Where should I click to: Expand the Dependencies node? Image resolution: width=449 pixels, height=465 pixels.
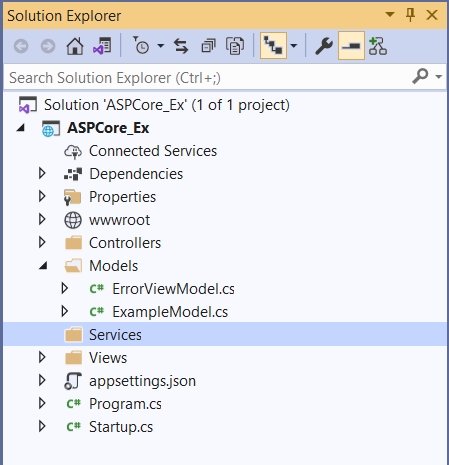[x=42, y=173]
